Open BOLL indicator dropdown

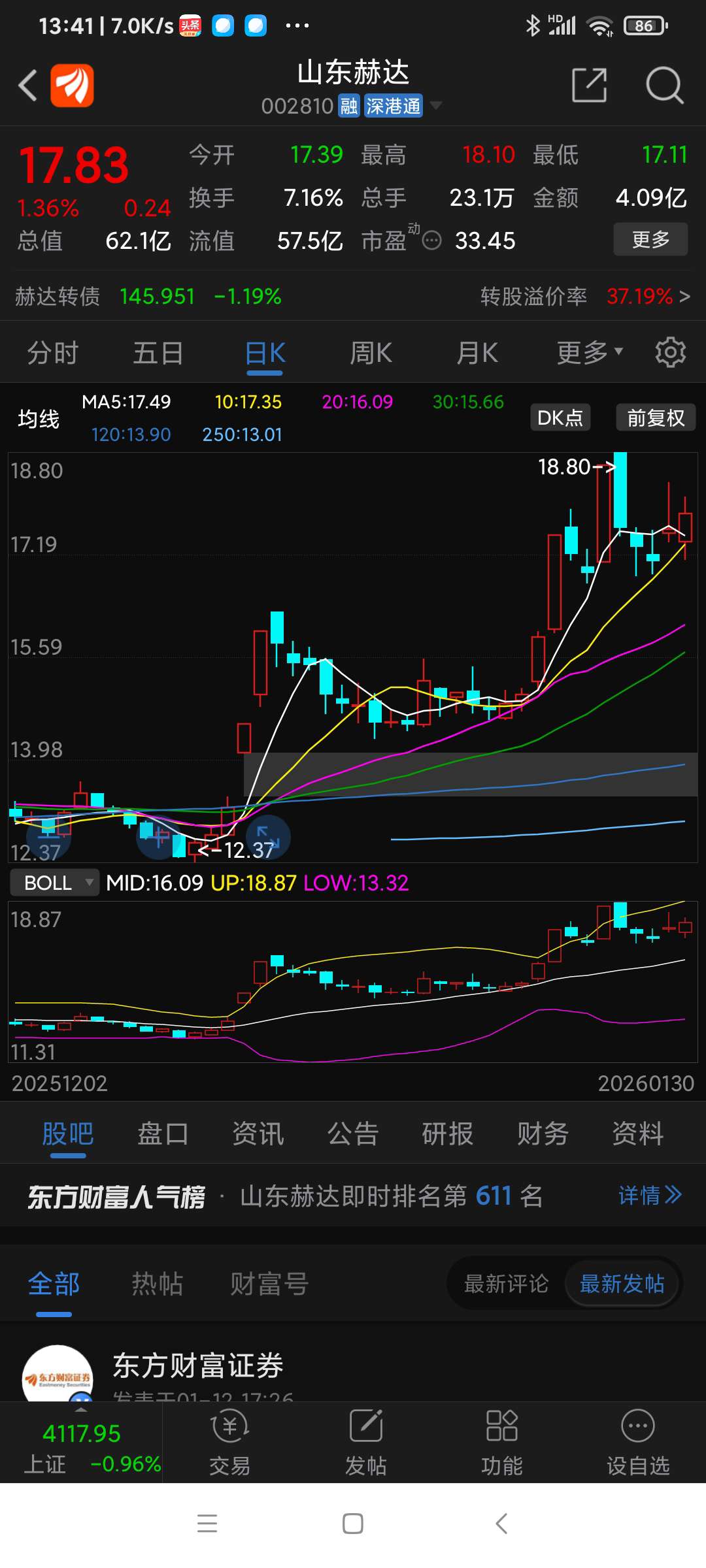pos(55,883)
